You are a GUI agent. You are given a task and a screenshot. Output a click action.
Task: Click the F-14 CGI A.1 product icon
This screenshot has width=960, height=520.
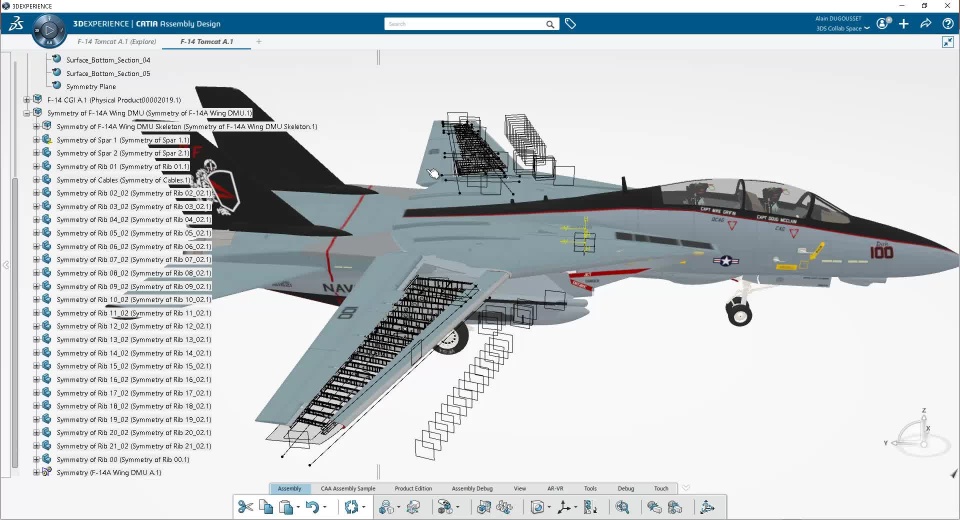pos(37,99)
